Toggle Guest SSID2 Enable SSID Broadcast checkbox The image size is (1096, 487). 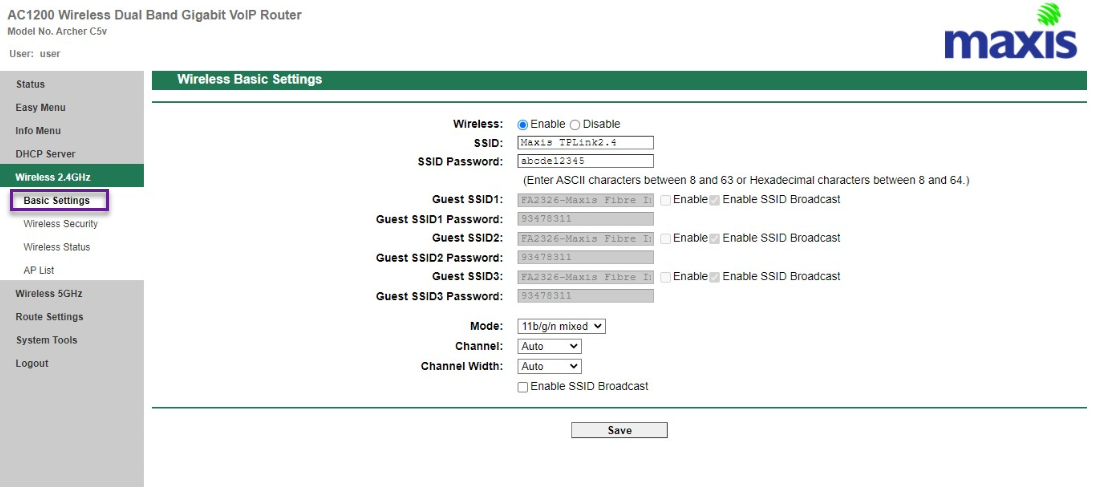714,238
